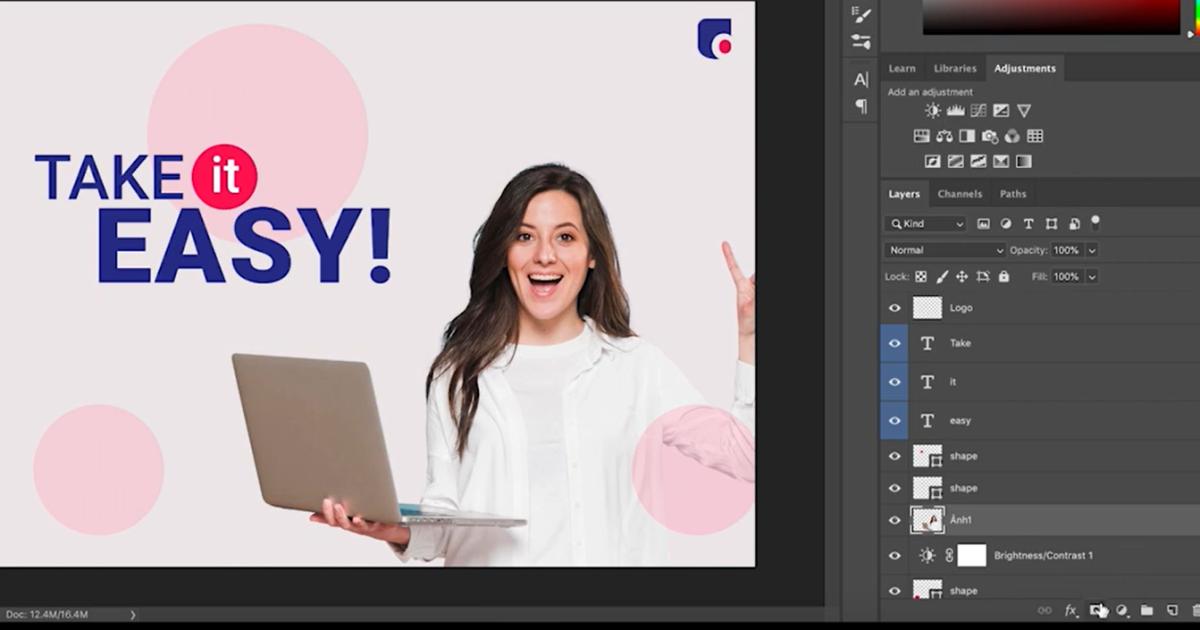The height and width of the screenshot is (630, 1200).
Task: Open the Paragraph panel icon
Action: pos(861,106)
